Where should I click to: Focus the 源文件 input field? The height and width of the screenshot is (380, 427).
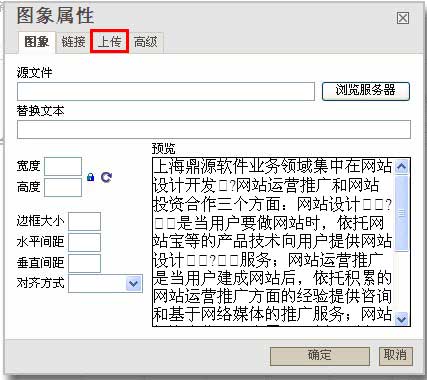[x=166, y=92]
